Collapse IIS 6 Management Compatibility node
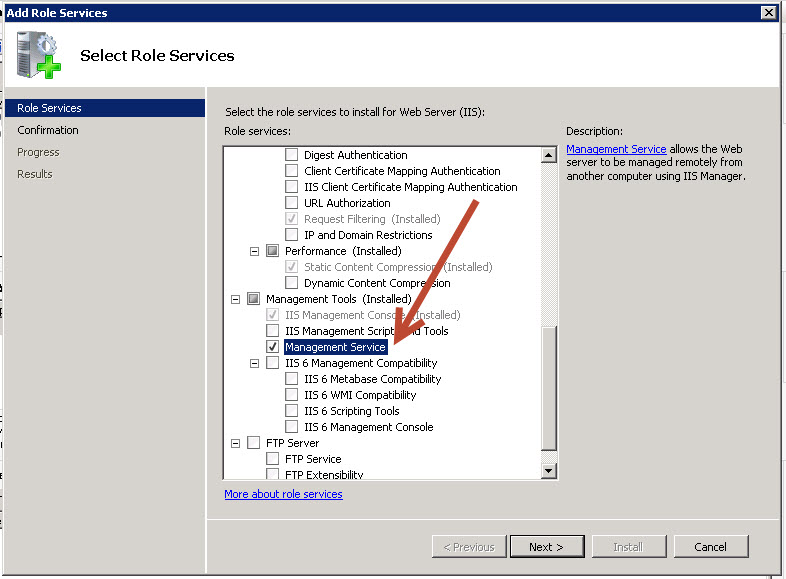Image resolution: width=786 pixels, height=579 pixels. pos(255,363)
